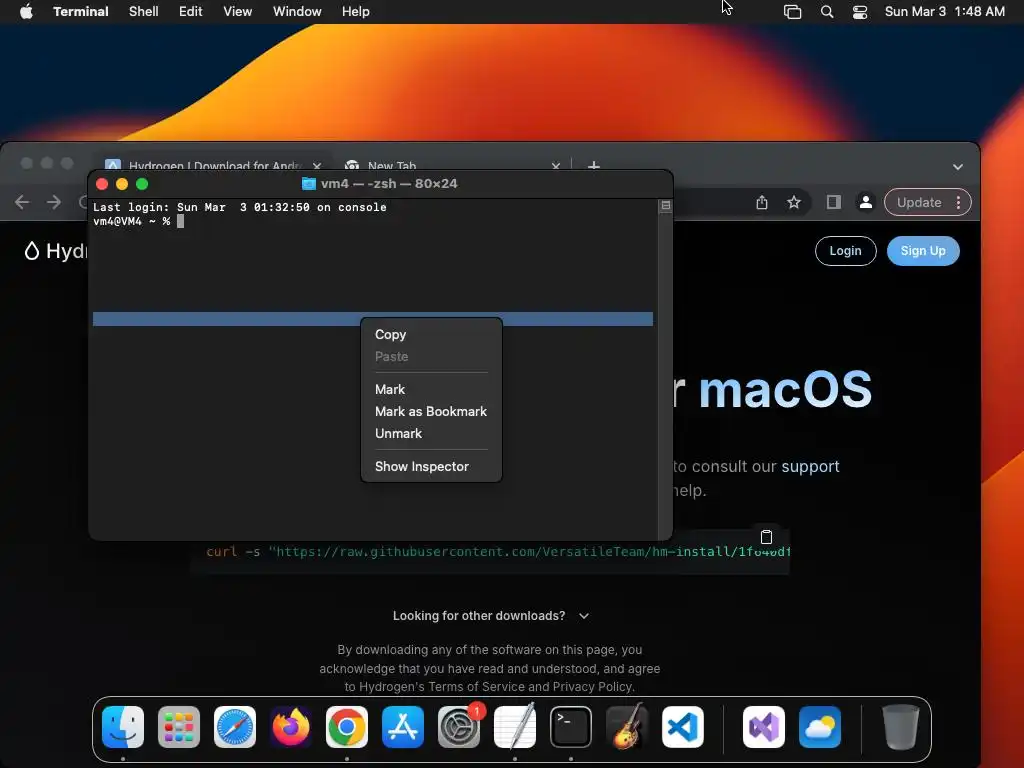Open the View menu in the menu bar

point(238,11)
